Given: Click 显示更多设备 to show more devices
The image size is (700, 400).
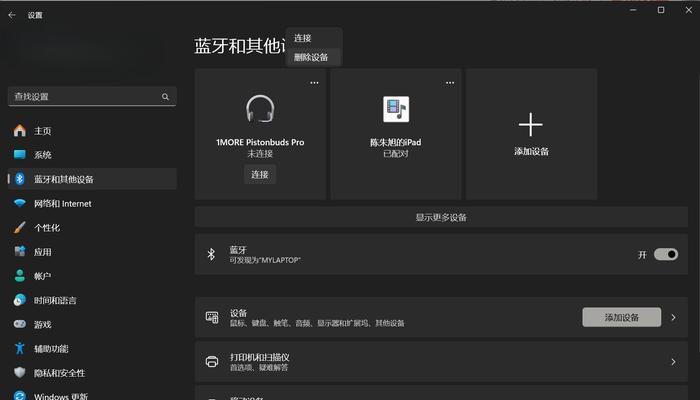Looking at the screenshot, I should click(x=441, y=217).
